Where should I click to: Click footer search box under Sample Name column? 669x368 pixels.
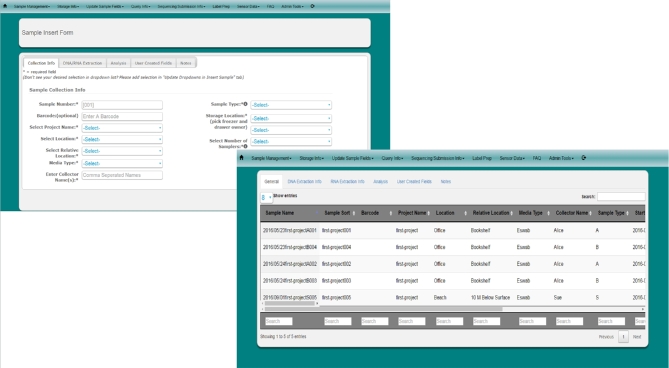point(279,321)
